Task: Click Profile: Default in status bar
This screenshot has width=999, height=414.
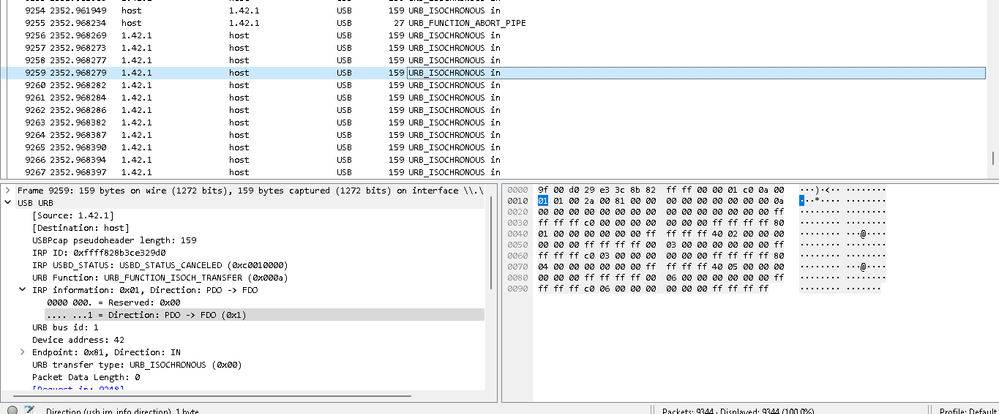Action: [968, 411]
